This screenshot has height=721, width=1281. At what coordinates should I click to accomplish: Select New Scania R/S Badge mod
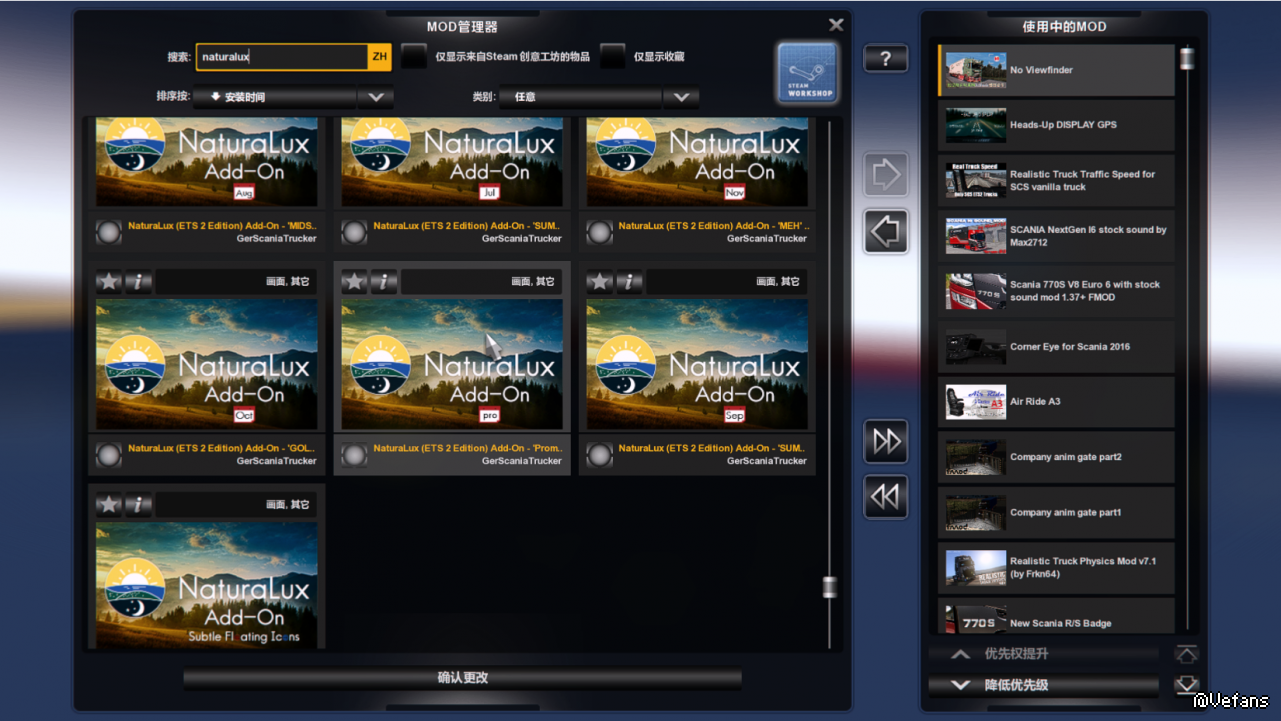tap(1057, 618)
